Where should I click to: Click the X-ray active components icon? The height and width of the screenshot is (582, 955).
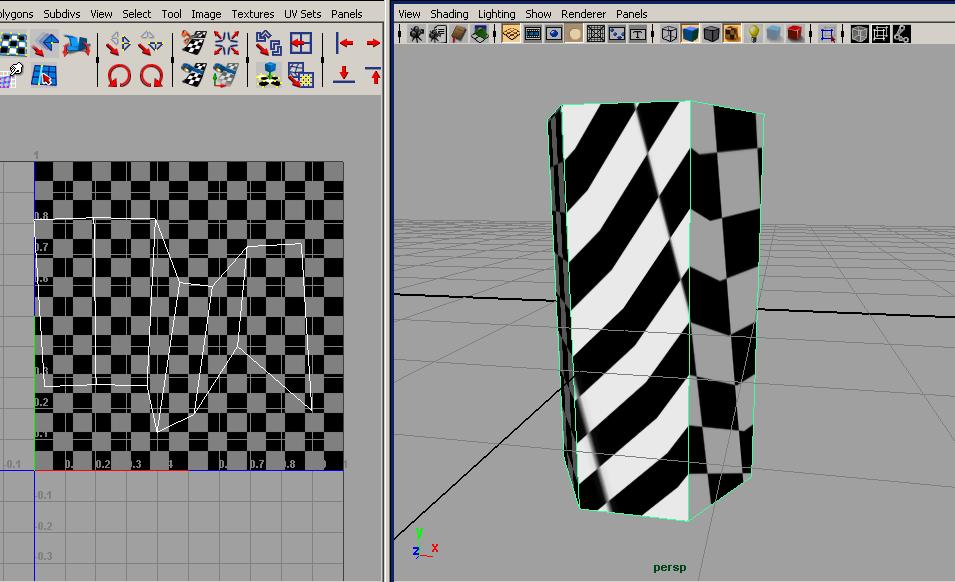(880, 34)
